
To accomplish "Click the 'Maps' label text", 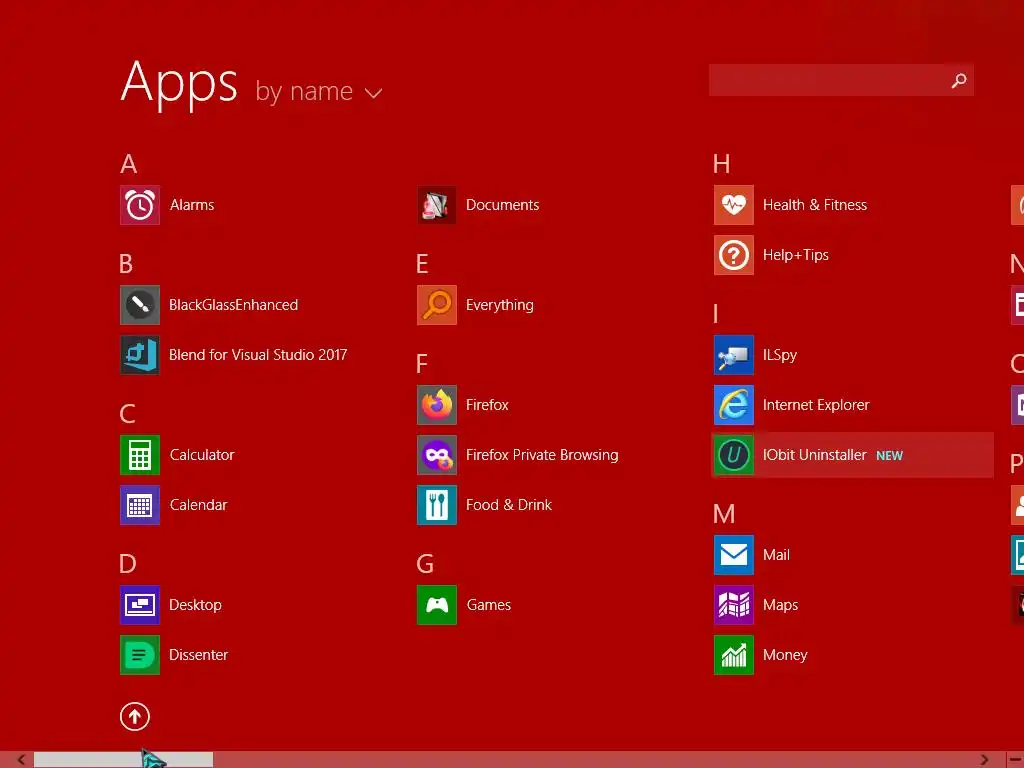I will [780, 605].
